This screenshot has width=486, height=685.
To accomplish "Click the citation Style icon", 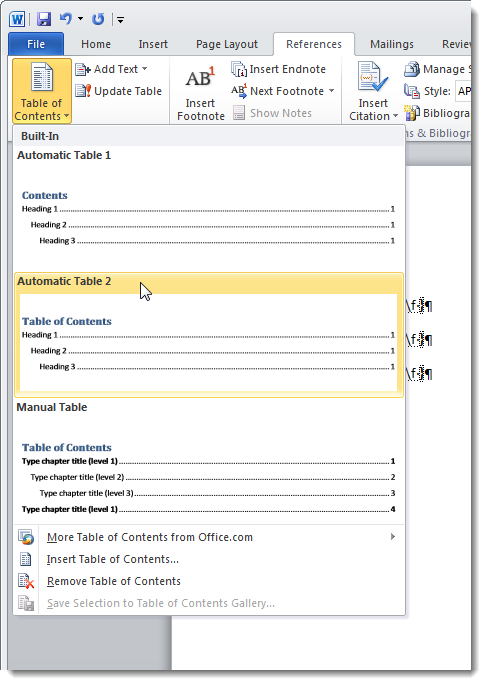I will point(412,91).
